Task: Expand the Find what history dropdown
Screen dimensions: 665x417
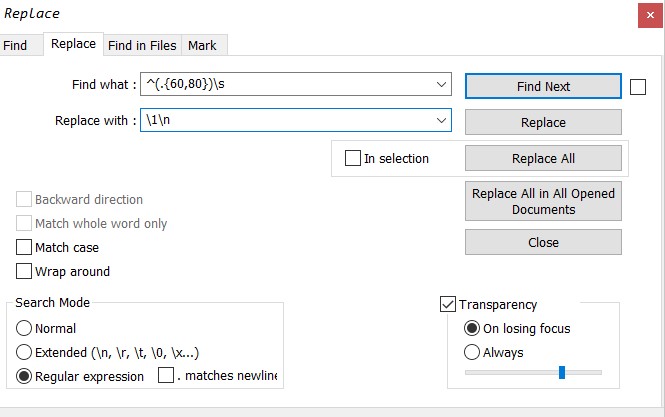Action: (441, 84)
